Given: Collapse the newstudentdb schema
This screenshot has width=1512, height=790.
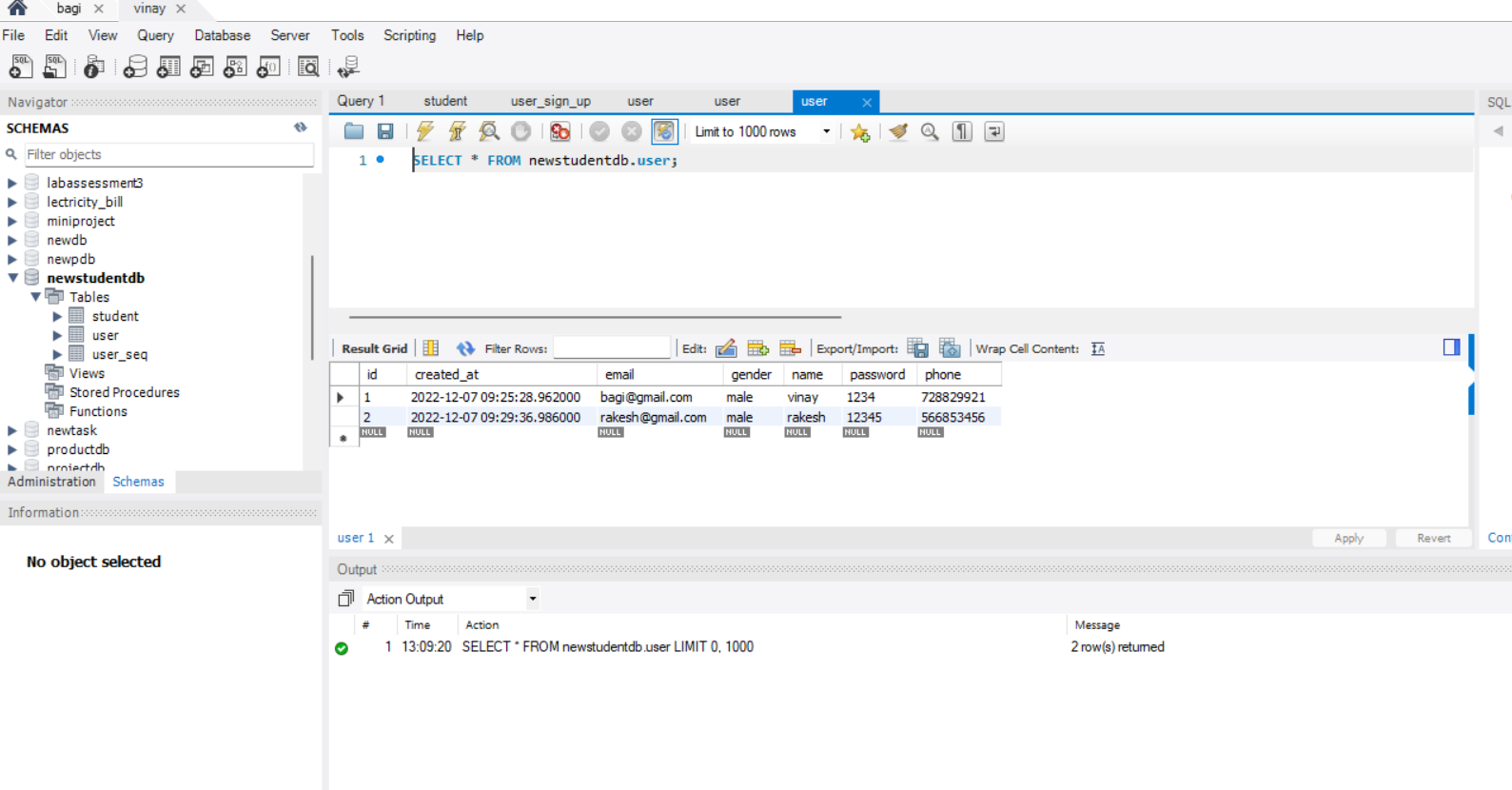Looking at the screenshot, I should [x=13, y=278].
